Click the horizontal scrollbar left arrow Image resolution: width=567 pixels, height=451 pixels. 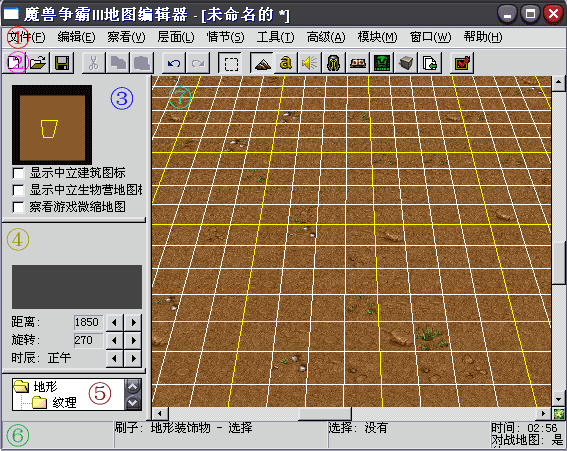(x=159, y=413)
